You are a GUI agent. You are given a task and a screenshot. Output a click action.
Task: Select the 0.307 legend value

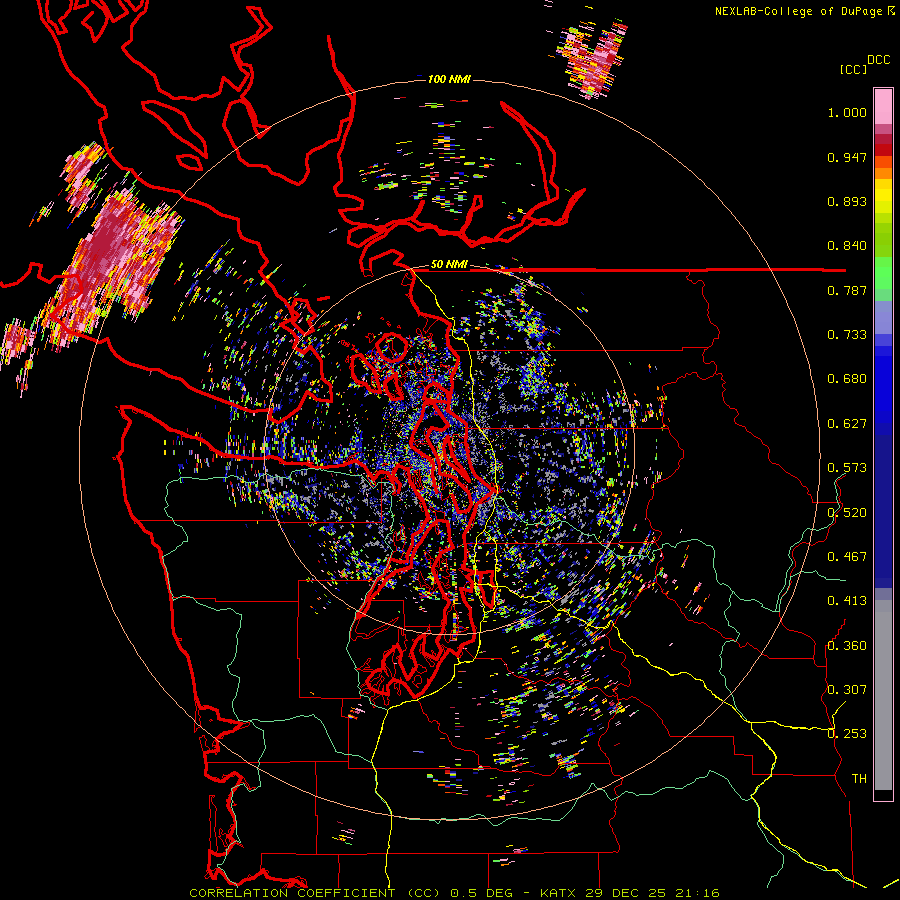[x=847, y=690]
